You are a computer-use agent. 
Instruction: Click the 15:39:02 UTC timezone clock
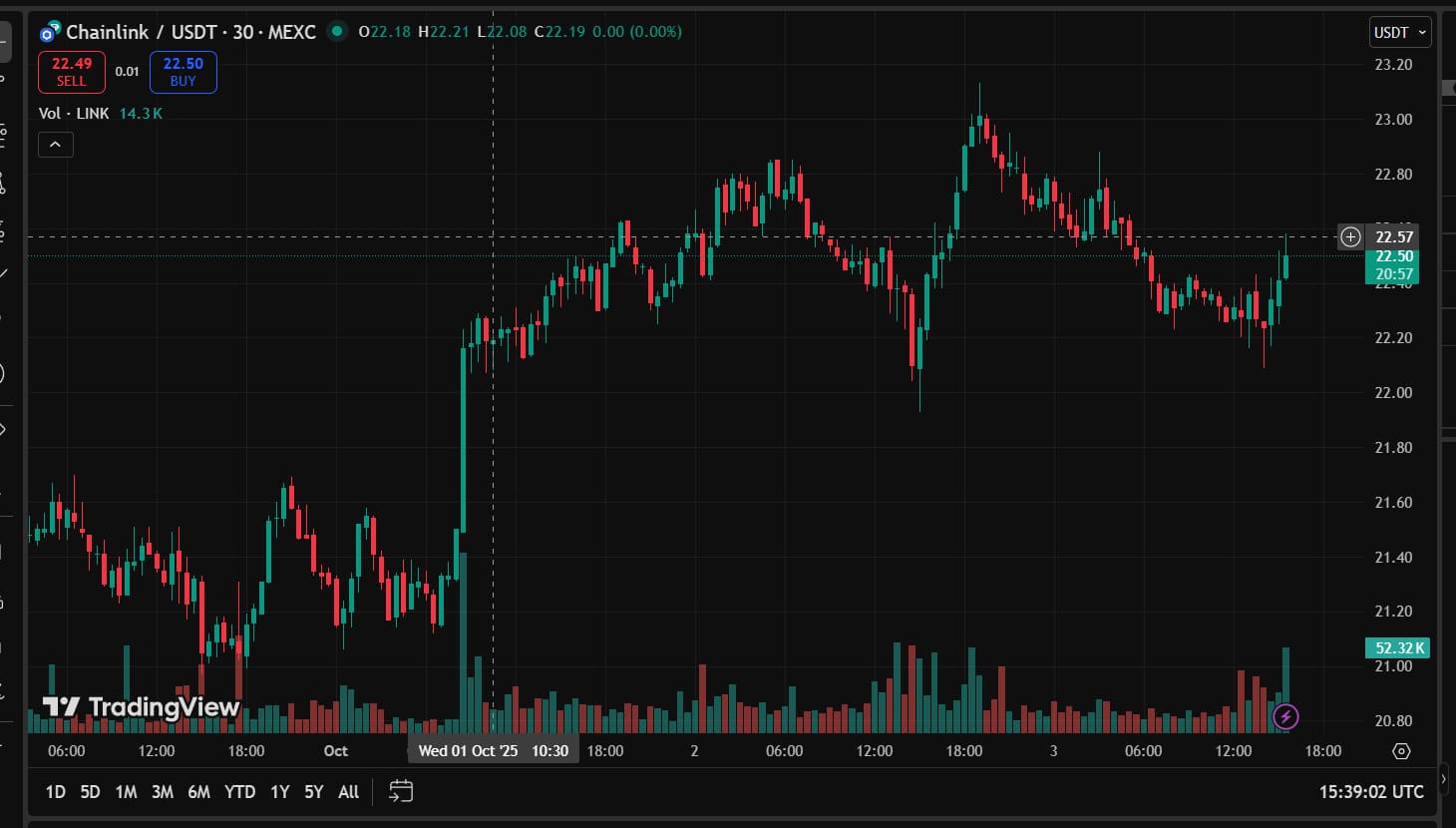1370,792
